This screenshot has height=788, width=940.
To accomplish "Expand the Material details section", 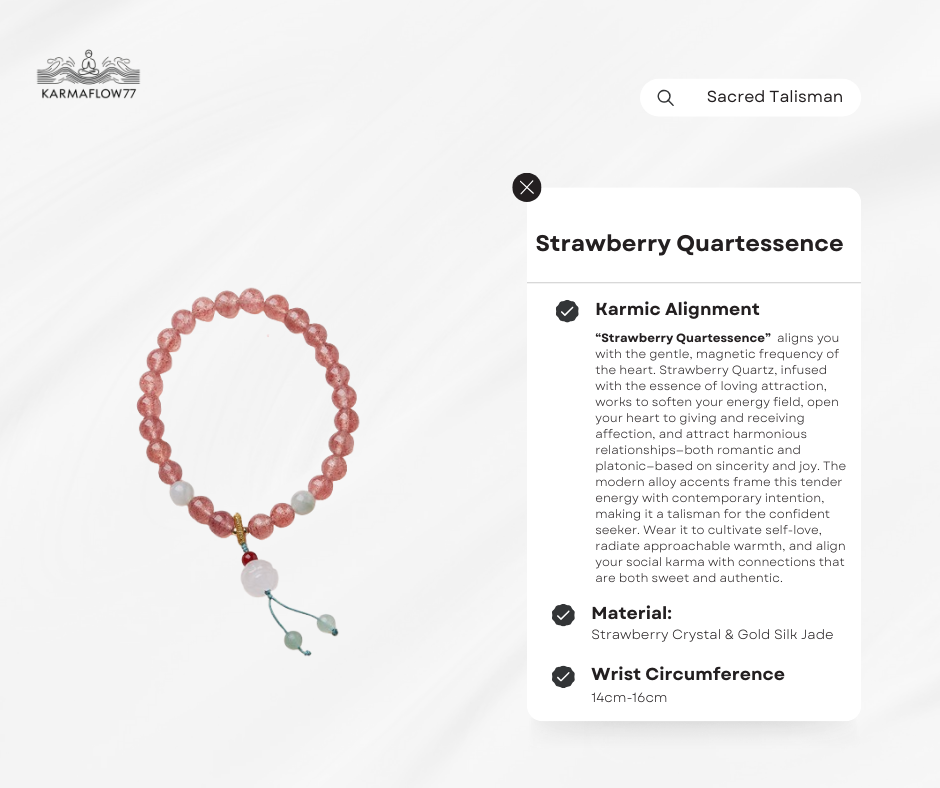I will click(632, 613).
